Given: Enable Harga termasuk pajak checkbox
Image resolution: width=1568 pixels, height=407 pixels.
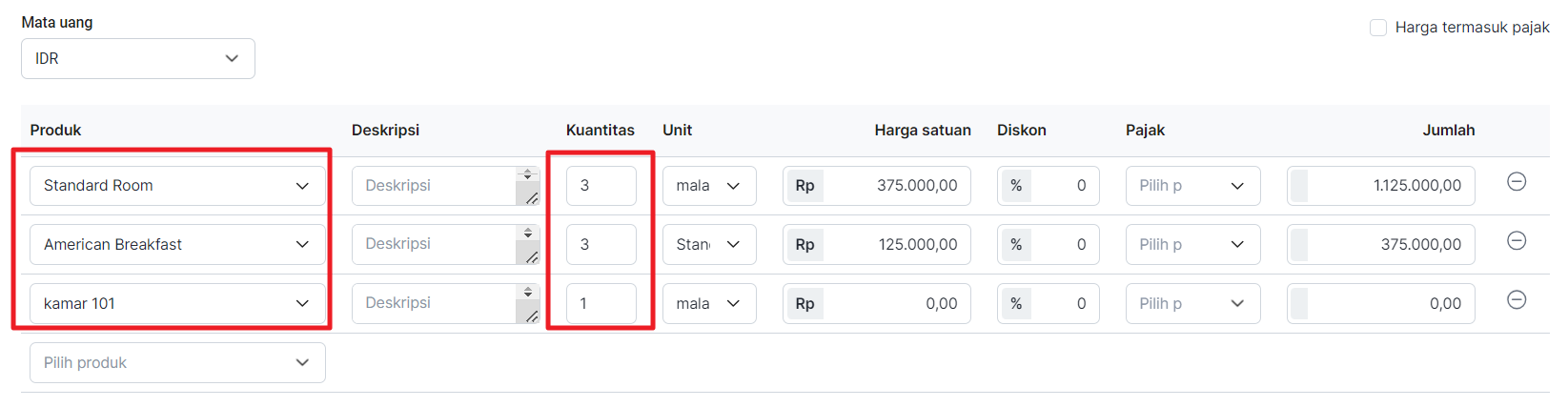Looking at the screenshot, I should (x=1378, y=28).
